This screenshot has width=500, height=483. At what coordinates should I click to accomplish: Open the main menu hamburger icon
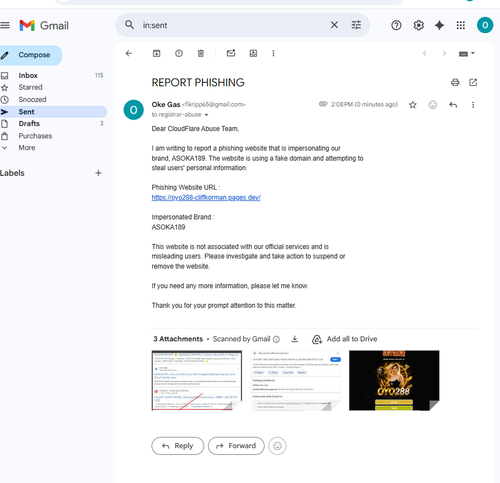[5, 25]
